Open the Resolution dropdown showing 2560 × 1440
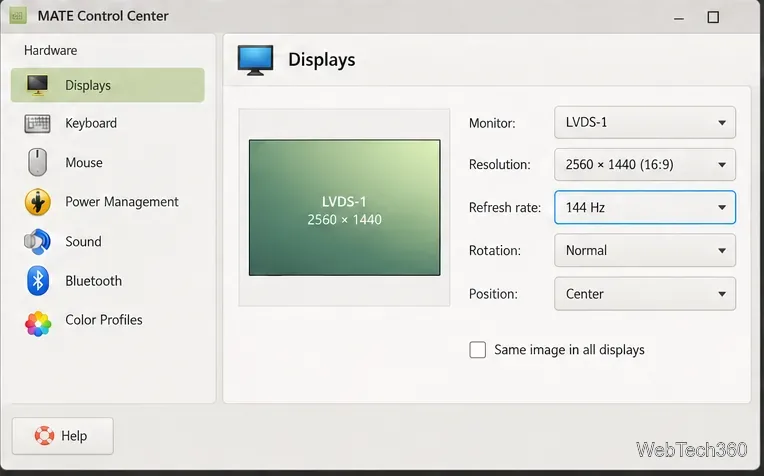This screenshot has width=764, height=476. click(645, 165)
